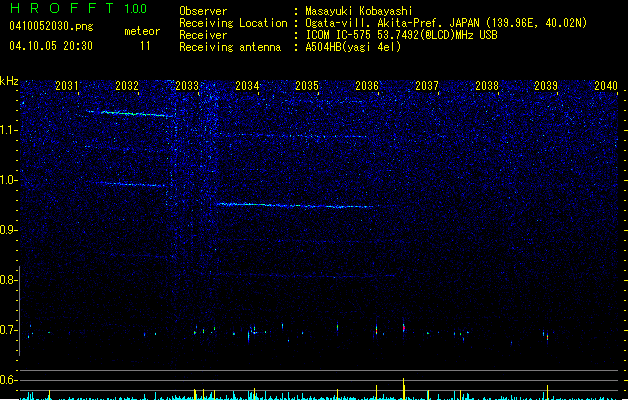Click the 'Receiver' field label
Viewport: 629px width, 400px height.
pyautogui.click(x=203, y=35)
